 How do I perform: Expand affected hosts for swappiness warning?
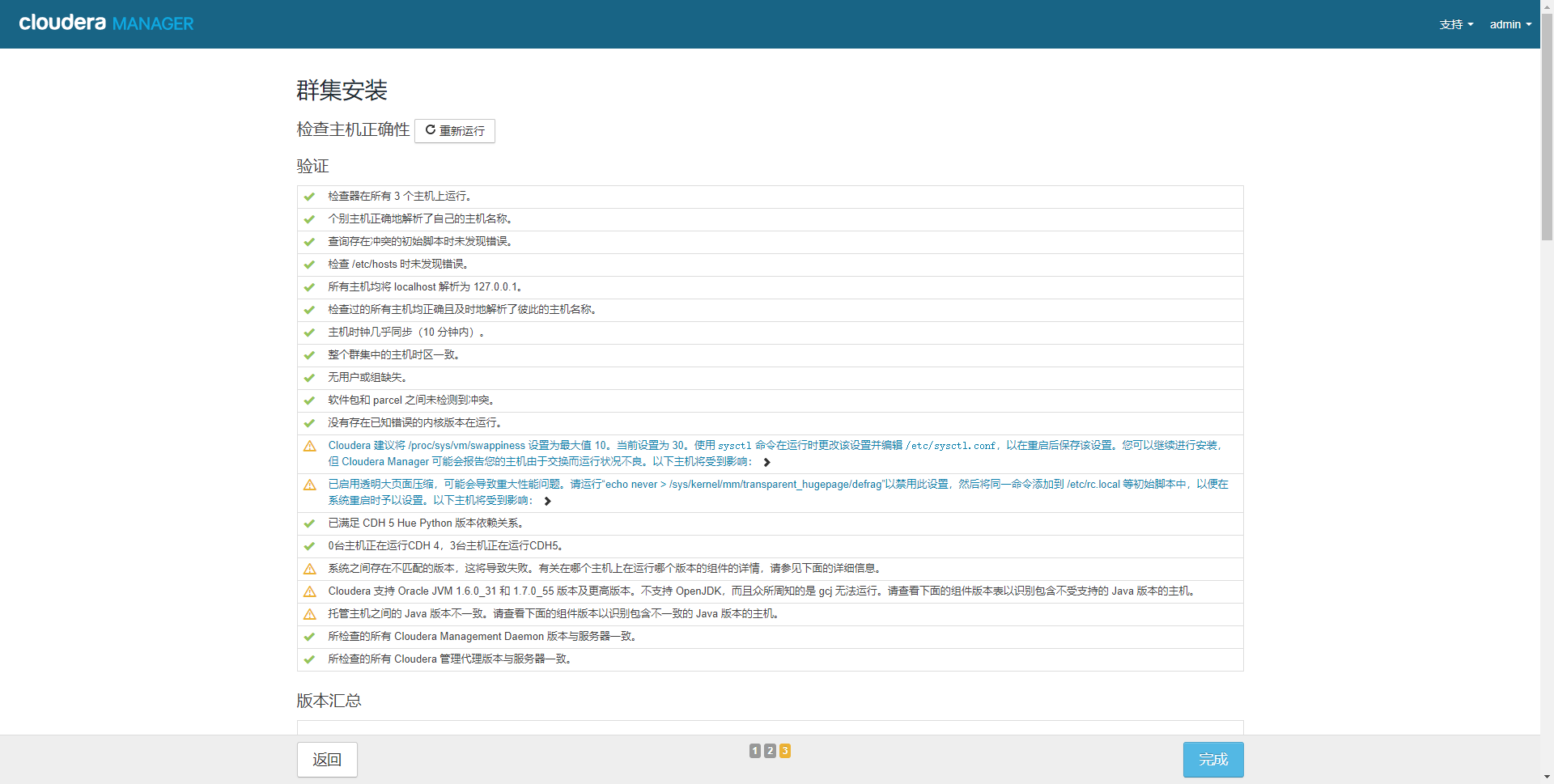click(x=766, y=462)
